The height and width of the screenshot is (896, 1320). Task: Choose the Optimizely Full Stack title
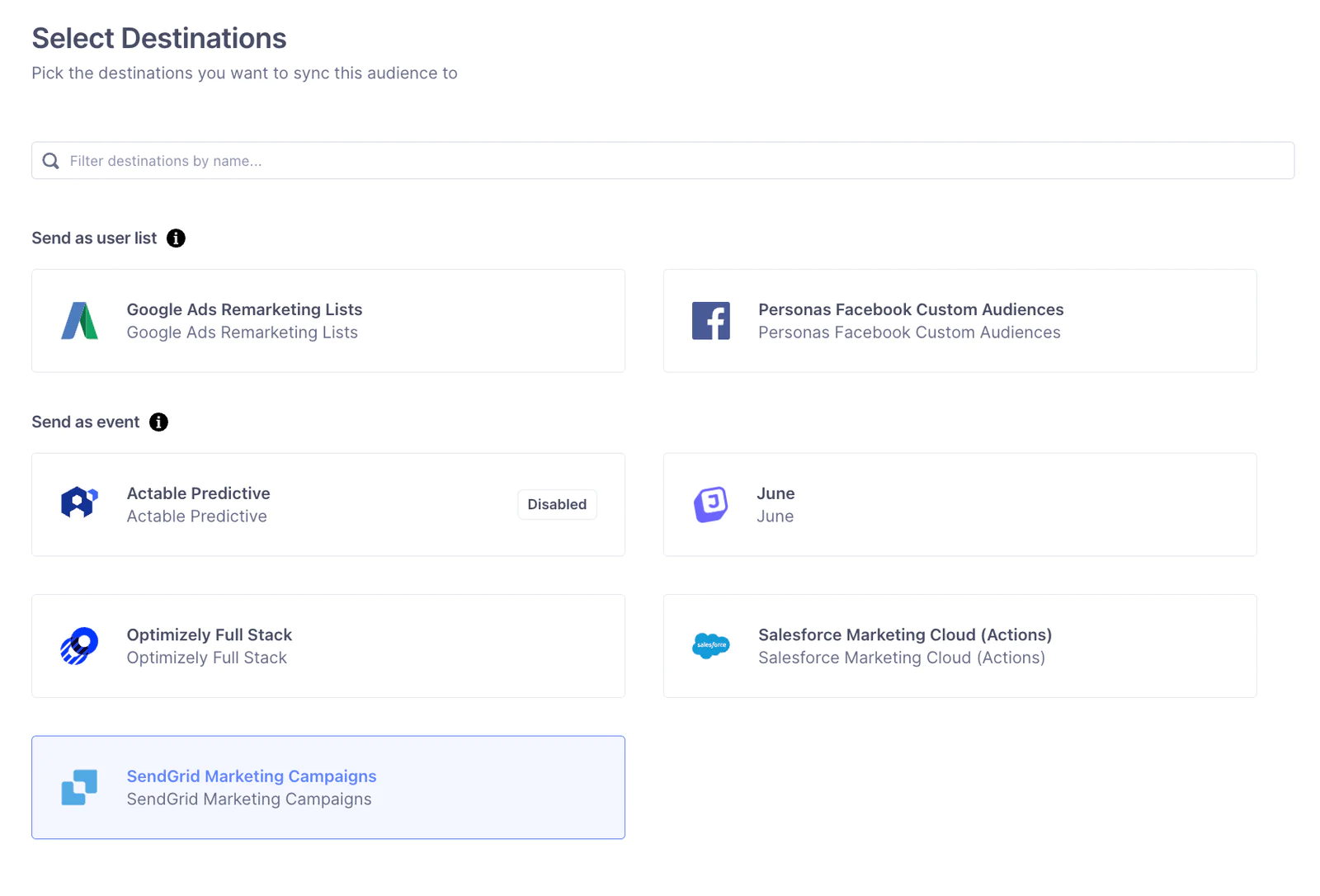click(x=210, y=634)
